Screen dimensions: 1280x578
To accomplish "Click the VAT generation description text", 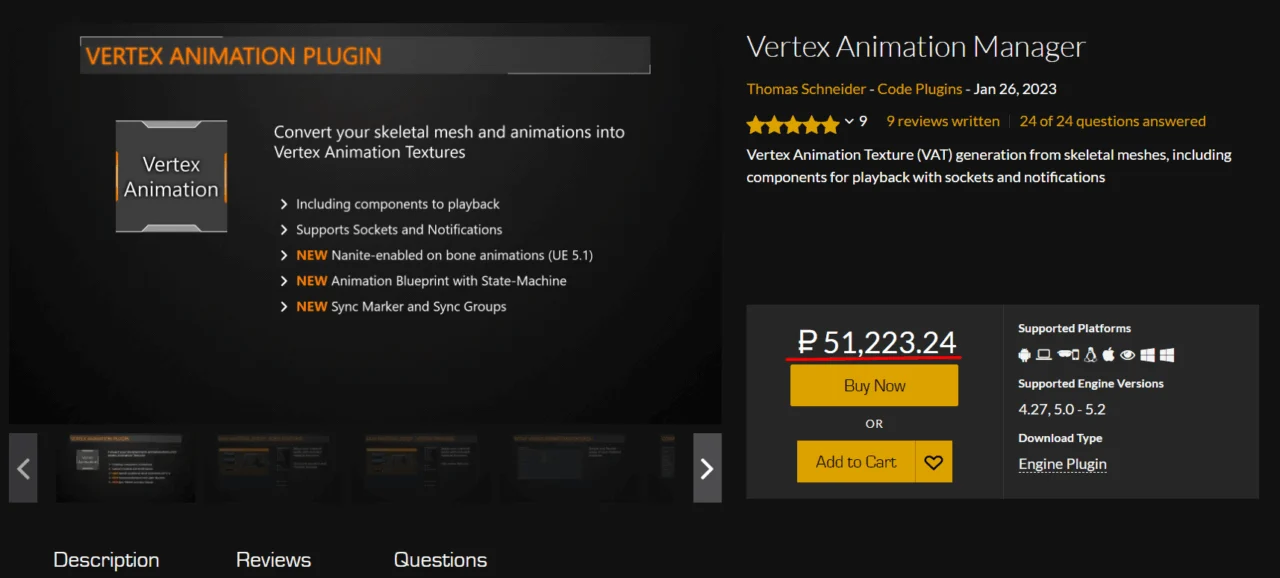I will click(989, 166).
